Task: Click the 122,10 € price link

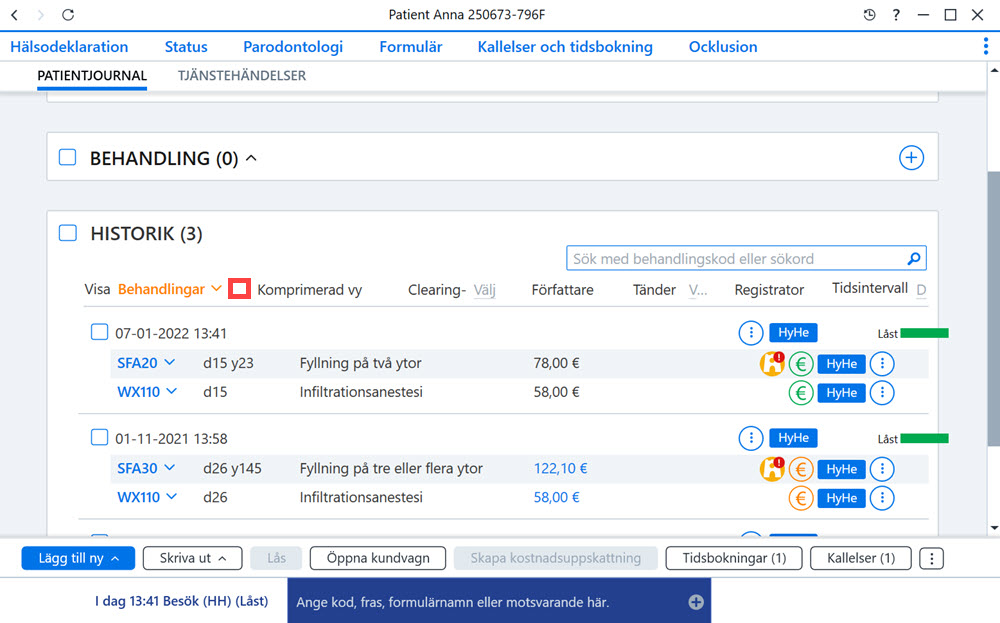Action: [x=561, y=469]
